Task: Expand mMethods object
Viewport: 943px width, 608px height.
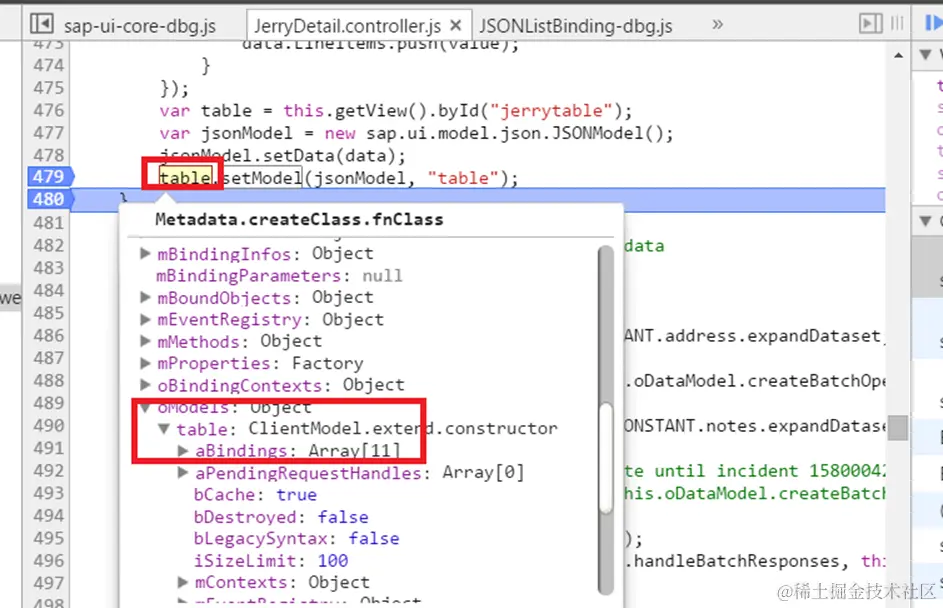Action: 145,341
